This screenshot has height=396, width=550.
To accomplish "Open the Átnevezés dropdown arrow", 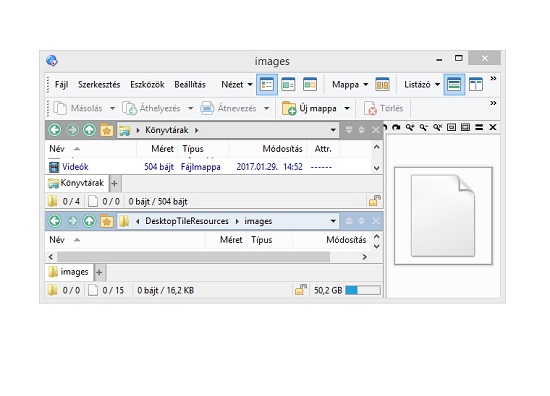I will coord(267,108).
